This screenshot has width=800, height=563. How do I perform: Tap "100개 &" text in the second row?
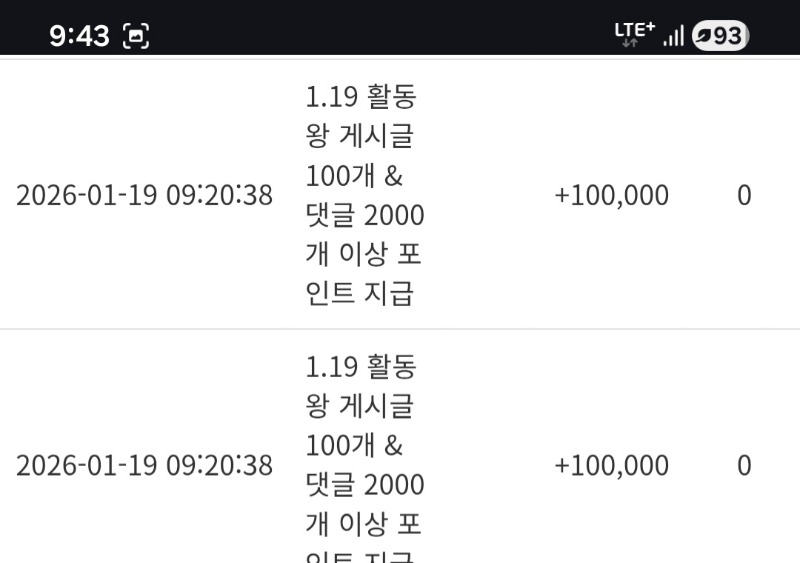coord(353,446)
